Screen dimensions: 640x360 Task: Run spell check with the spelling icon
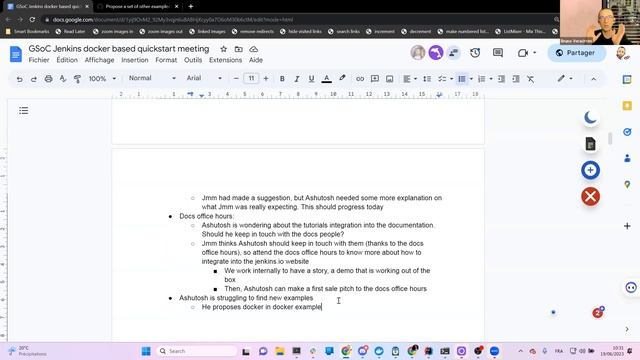click(63, 79)
